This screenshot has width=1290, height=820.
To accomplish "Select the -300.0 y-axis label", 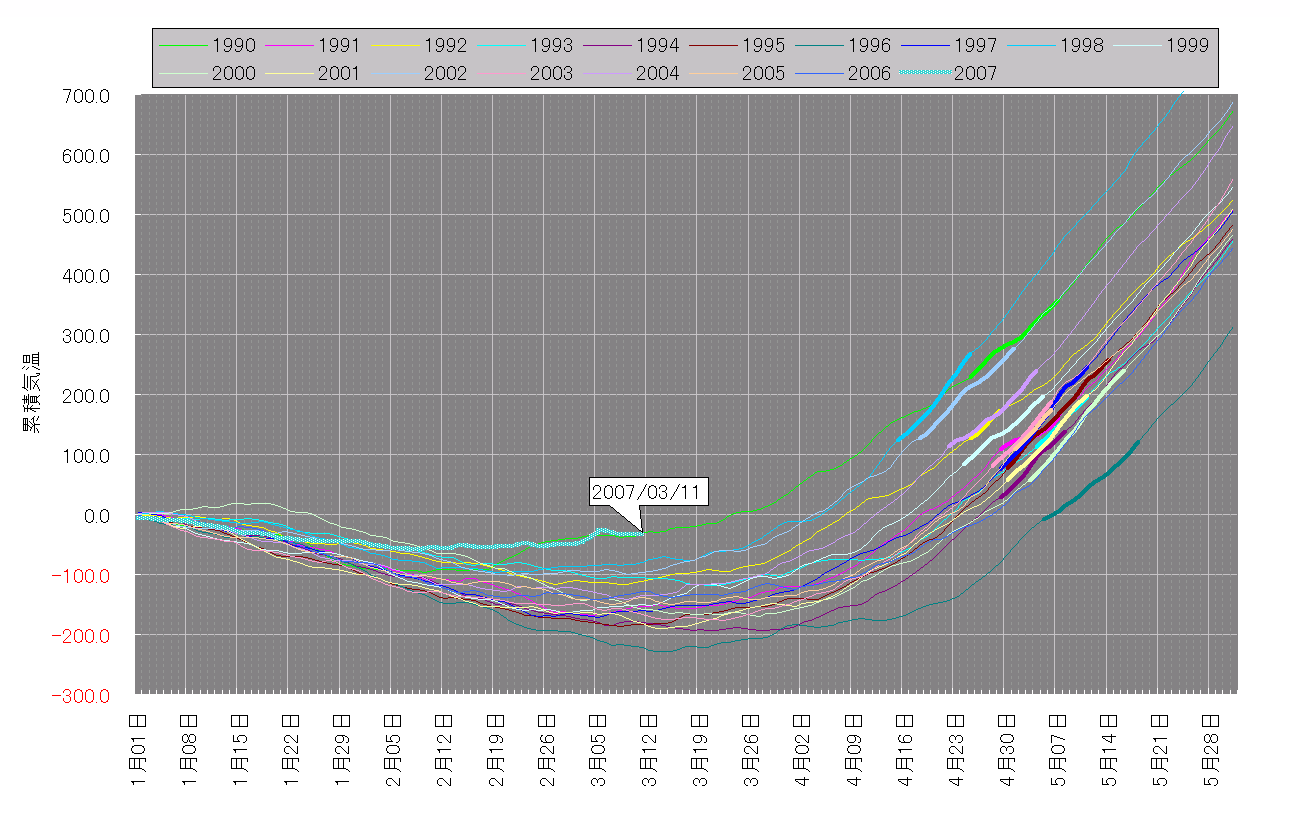I will (x=84, y=696).
